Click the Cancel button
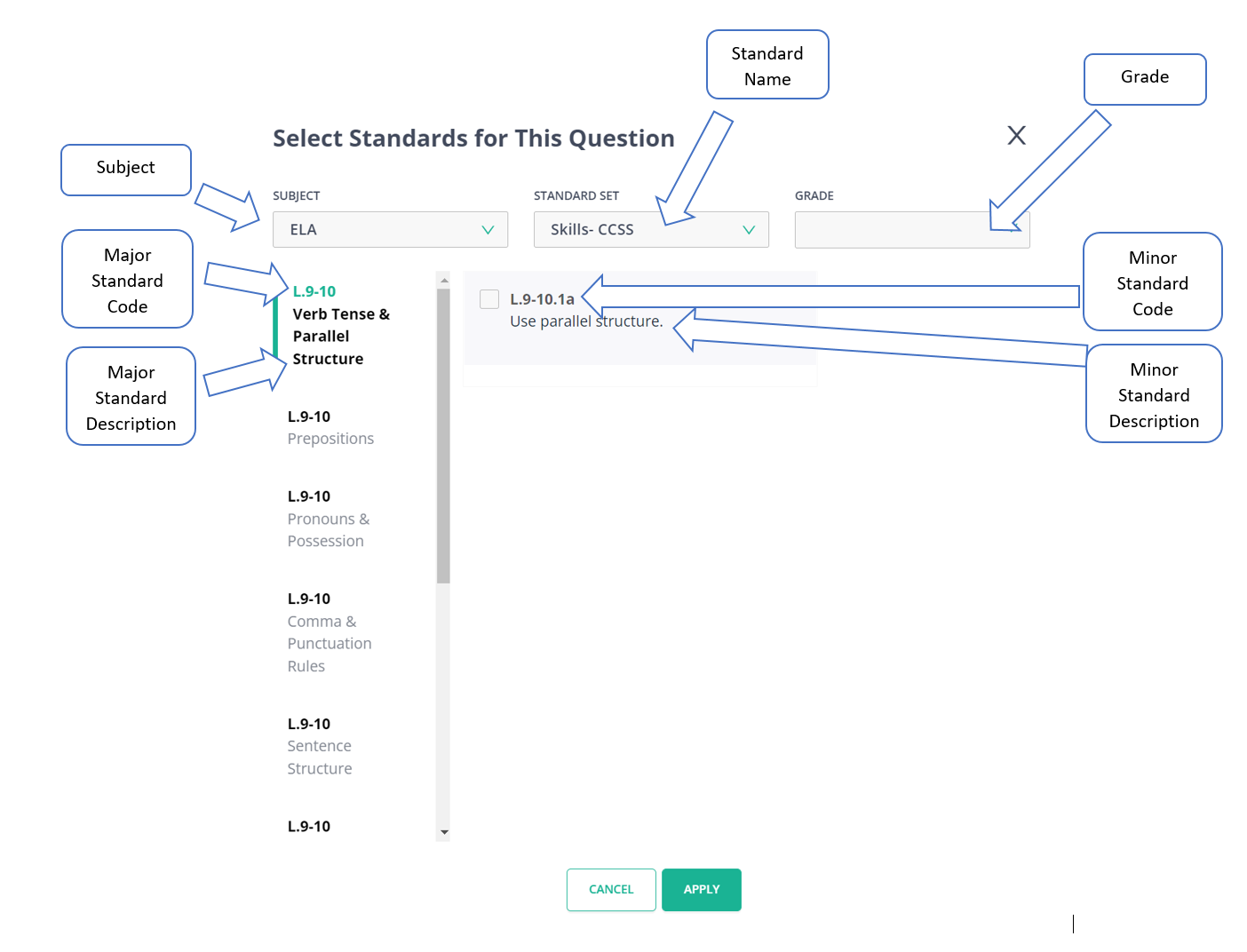The width and height of the screenshot is (1247, 952). click(x=611, y=890)
